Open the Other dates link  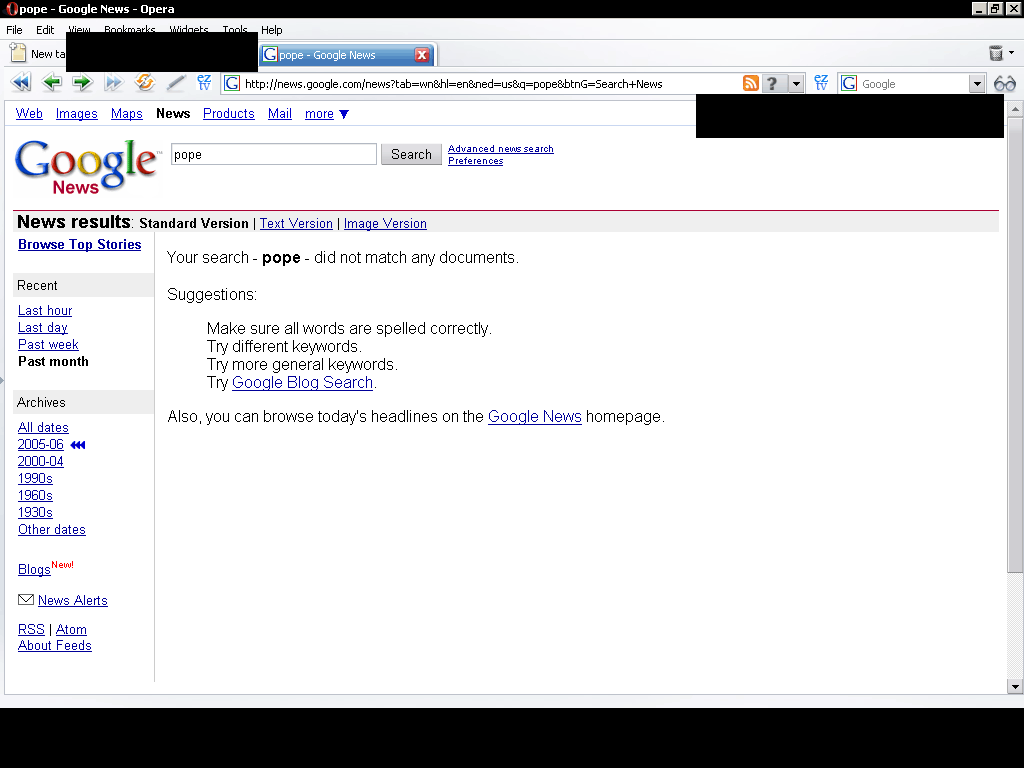[x=52, y=529]
